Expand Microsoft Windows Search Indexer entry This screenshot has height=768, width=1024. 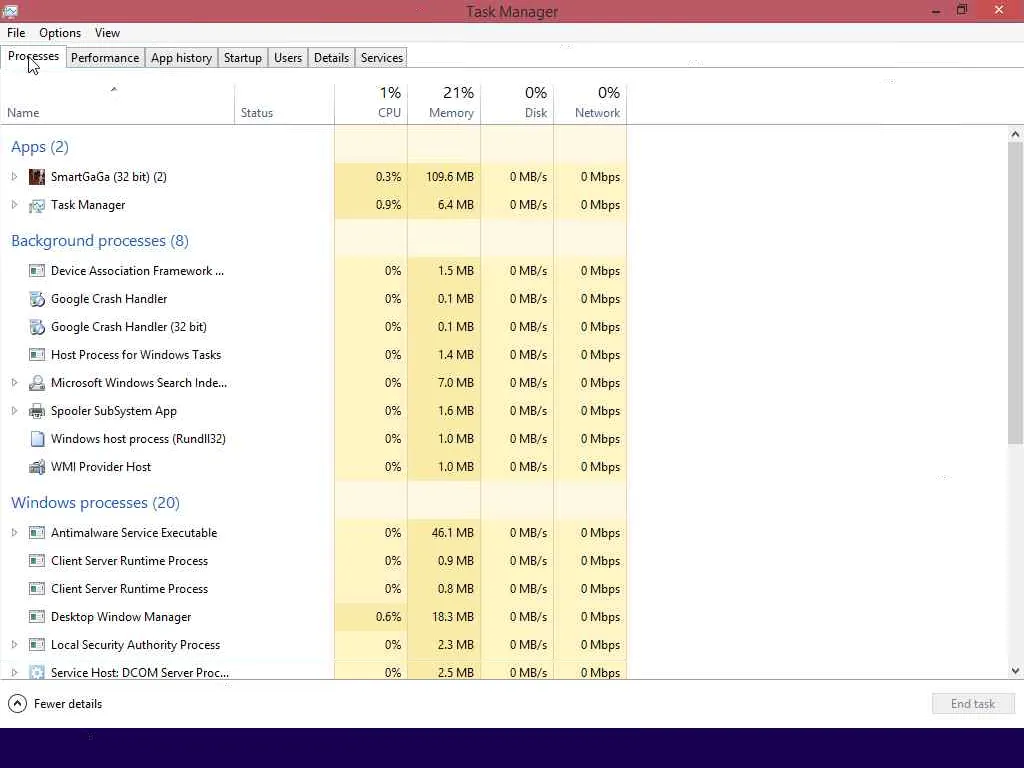(14, 383)
